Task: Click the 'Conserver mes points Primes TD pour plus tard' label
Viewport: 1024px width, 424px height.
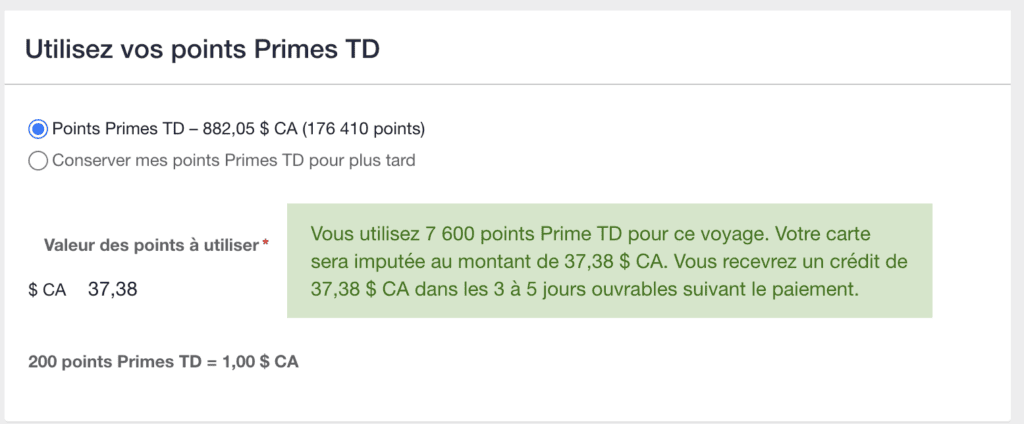Action: (x=233, y=160)
